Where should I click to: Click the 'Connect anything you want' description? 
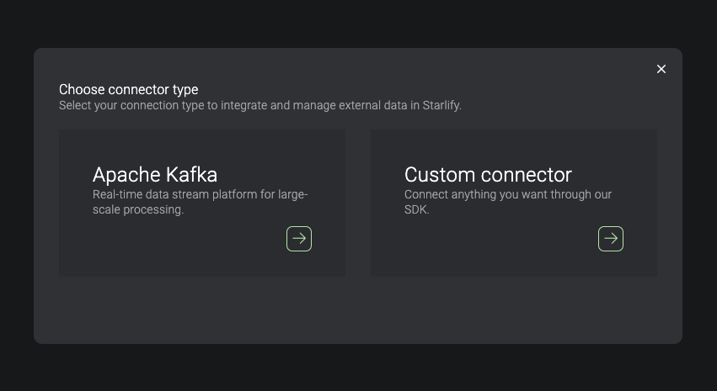(508, 202)
